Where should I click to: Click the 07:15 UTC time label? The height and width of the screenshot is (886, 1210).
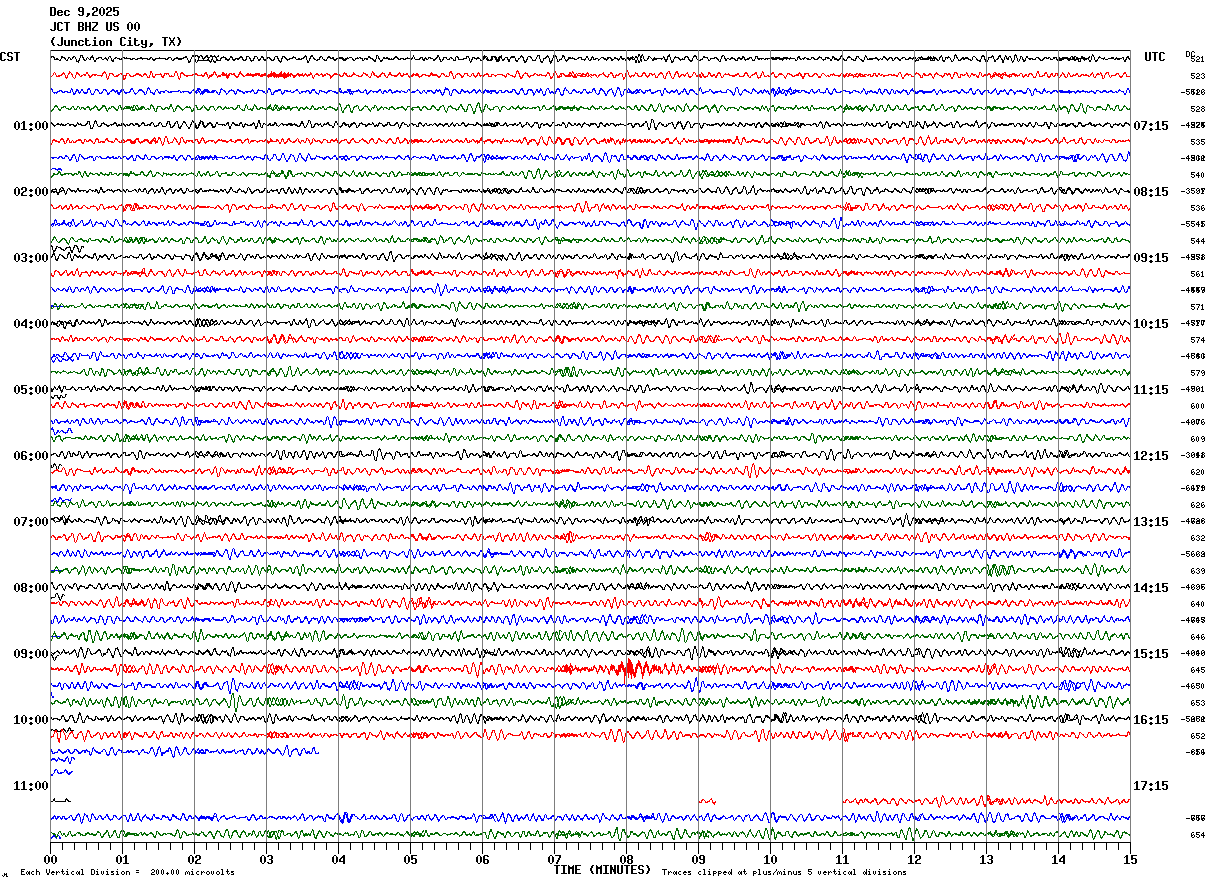tap(1151, 126)
